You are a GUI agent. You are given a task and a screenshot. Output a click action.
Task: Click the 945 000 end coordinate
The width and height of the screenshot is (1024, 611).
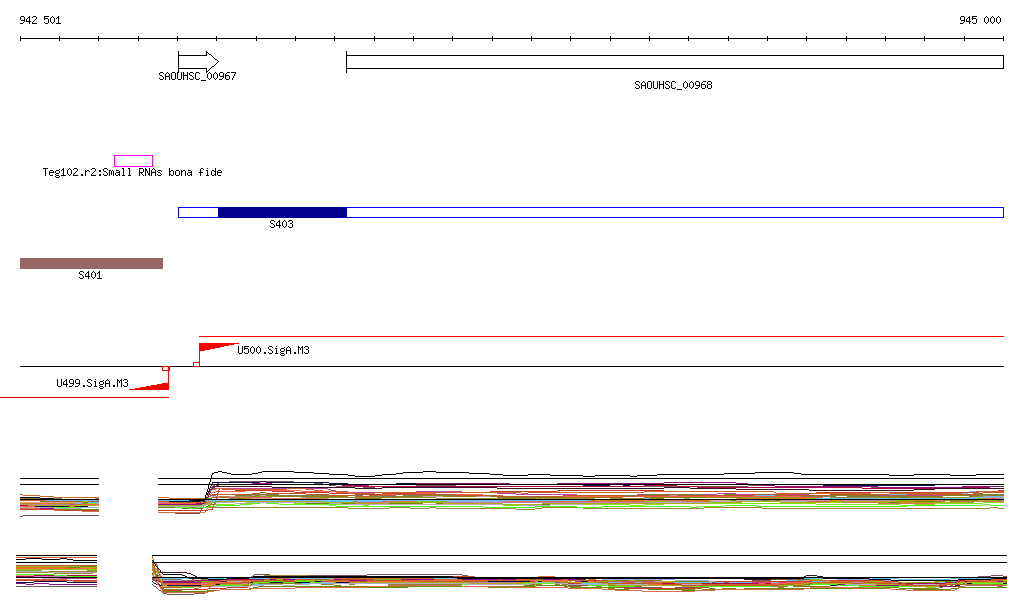(x=980, y=20)
